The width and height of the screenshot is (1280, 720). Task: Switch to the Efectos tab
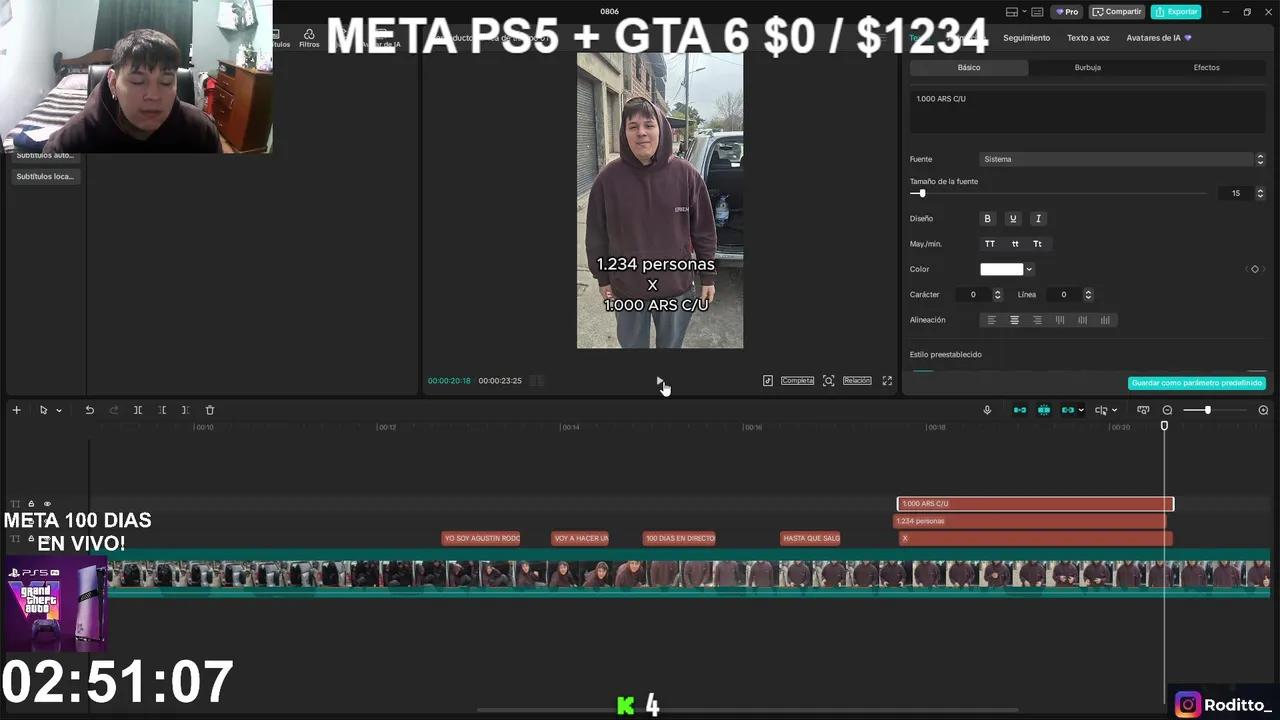[x=1206, y=68]
